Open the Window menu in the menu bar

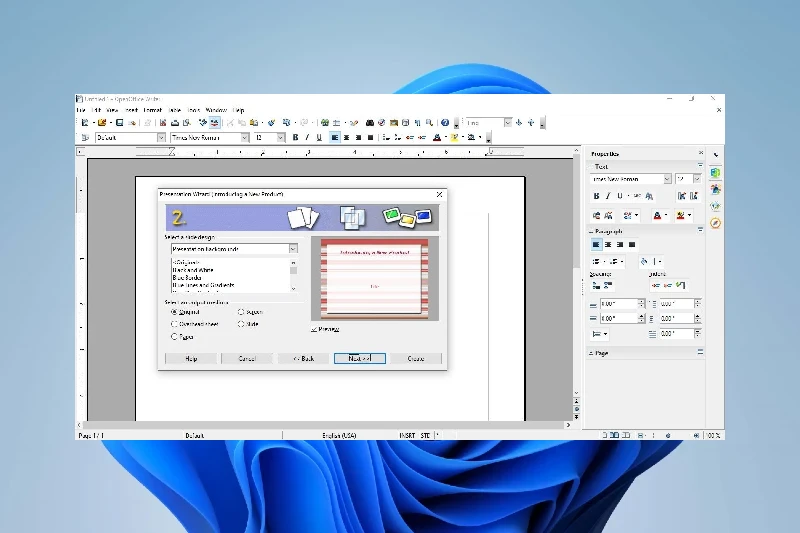tap(216, 110)
